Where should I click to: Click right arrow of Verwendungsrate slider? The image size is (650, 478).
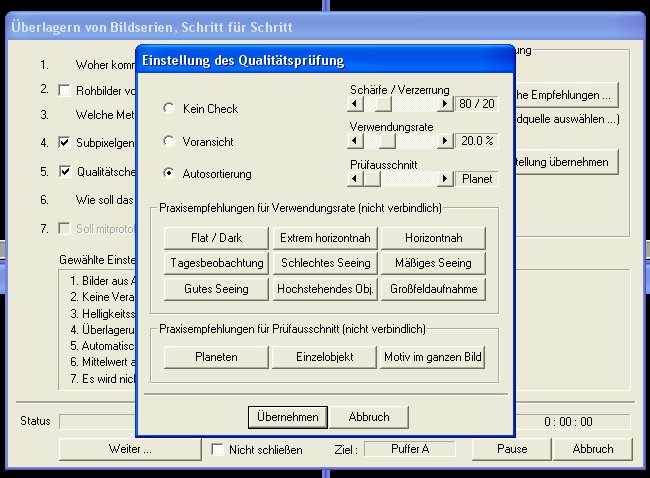click(446, 141)
